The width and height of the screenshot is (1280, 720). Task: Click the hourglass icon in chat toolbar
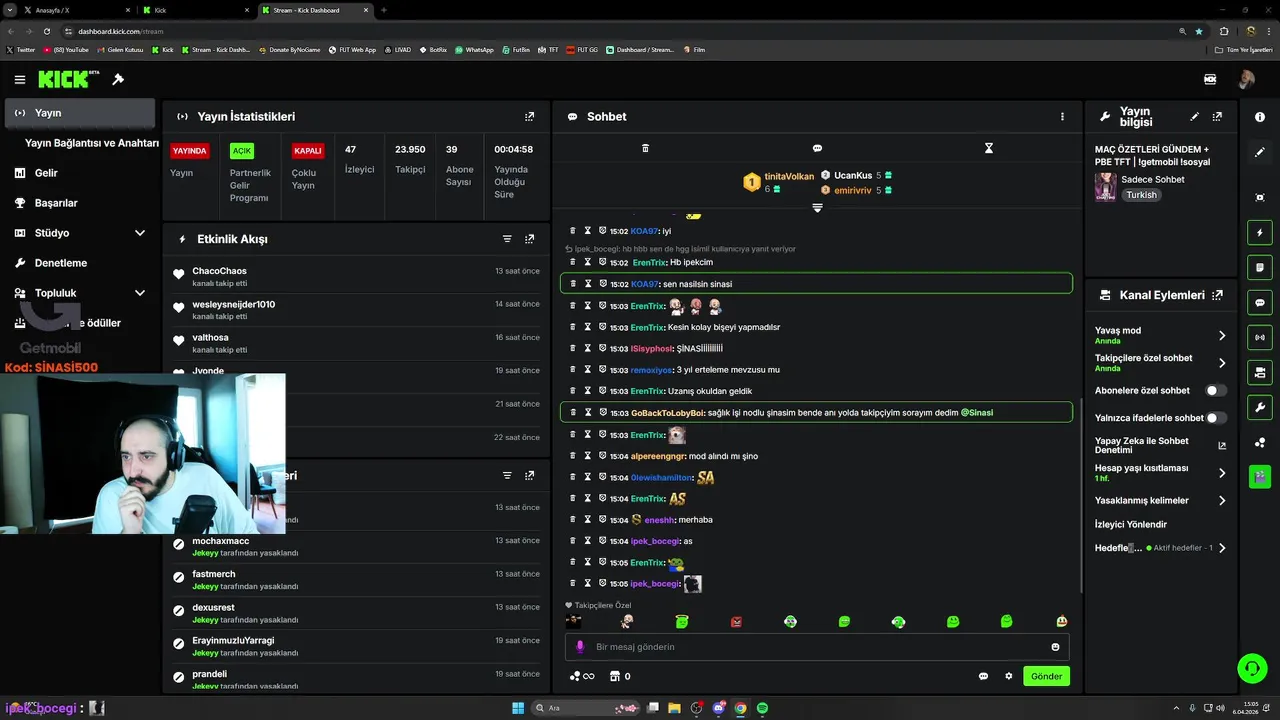pos(989,148)
